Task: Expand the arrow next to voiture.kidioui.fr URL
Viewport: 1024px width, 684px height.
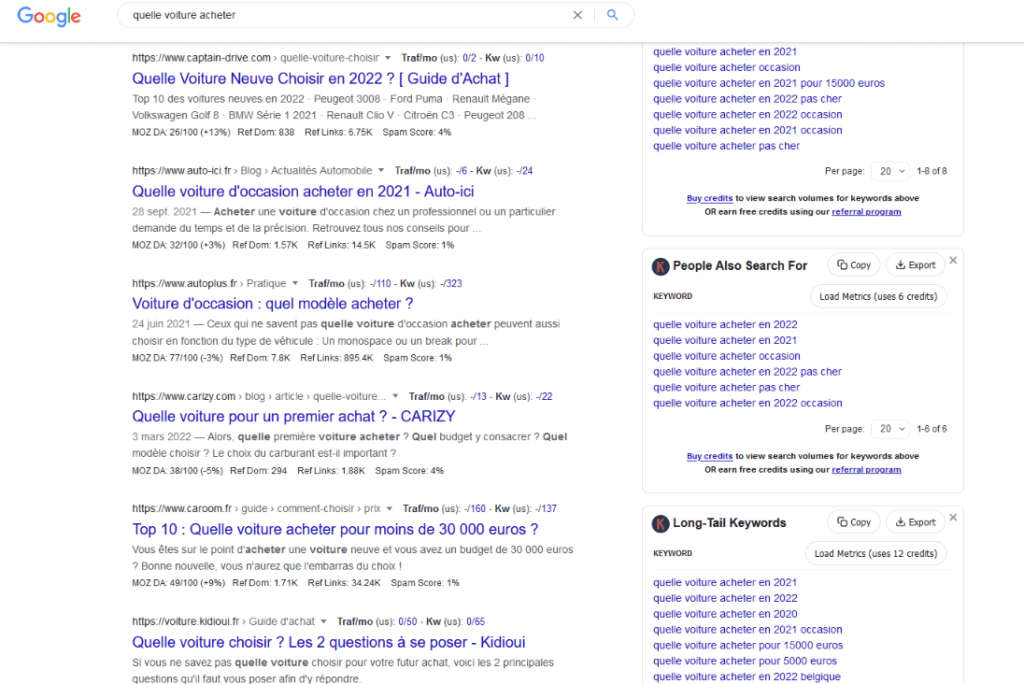Action: coord(323,621)
